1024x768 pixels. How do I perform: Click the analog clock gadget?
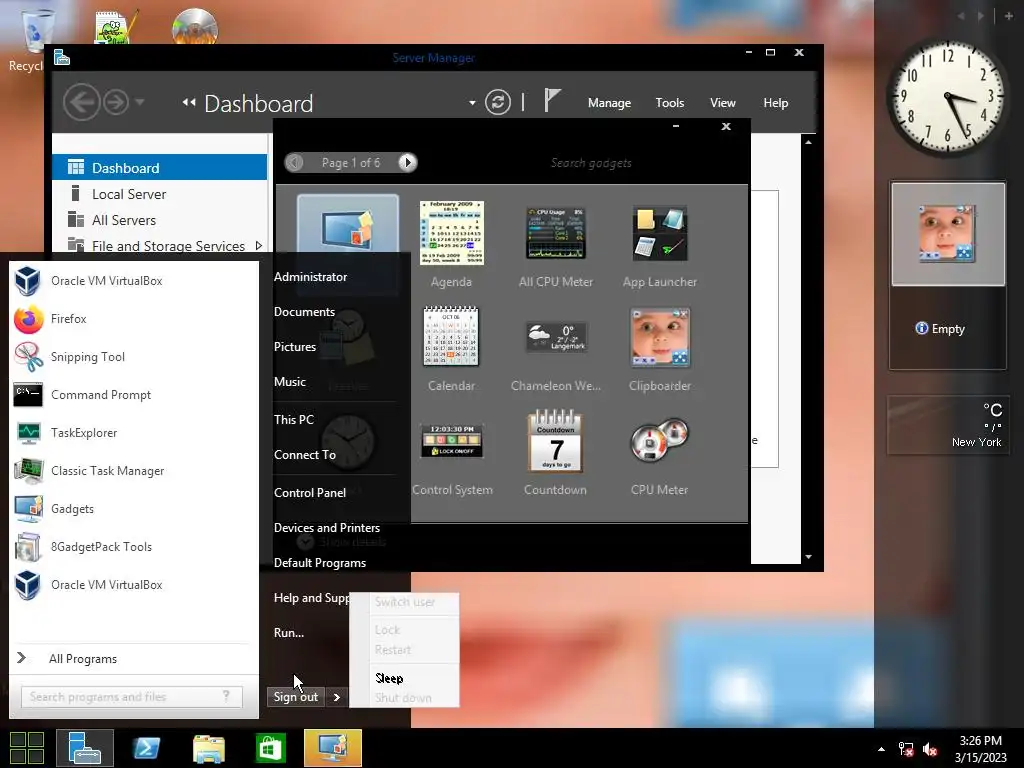(947, 97)
